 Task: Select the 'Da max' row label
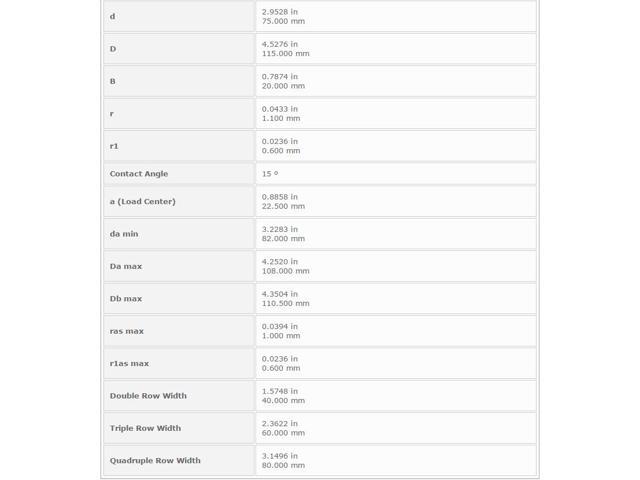pos(126,267)
